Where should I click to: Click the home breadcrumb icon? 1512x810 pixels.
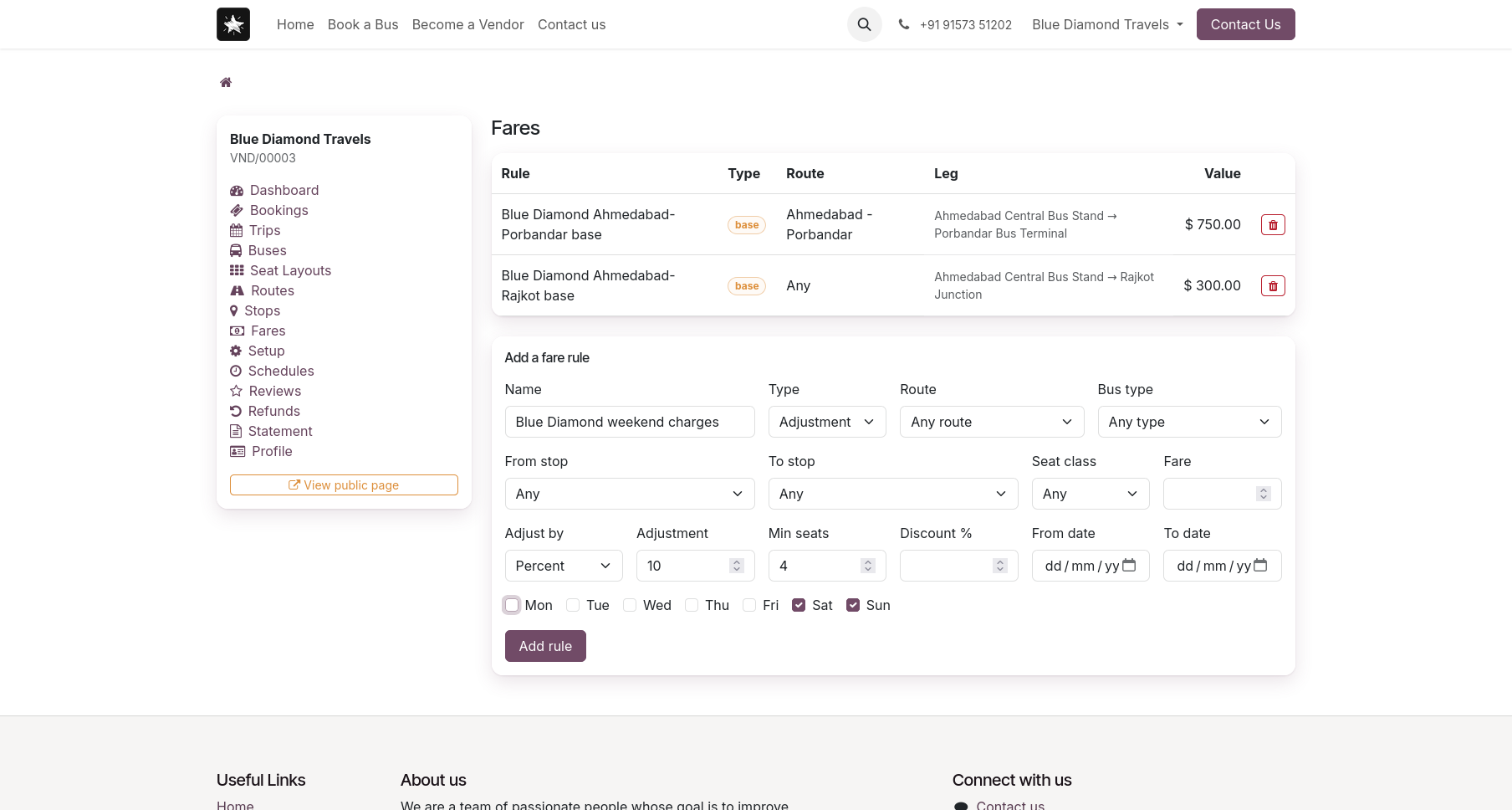pos(226,82)
